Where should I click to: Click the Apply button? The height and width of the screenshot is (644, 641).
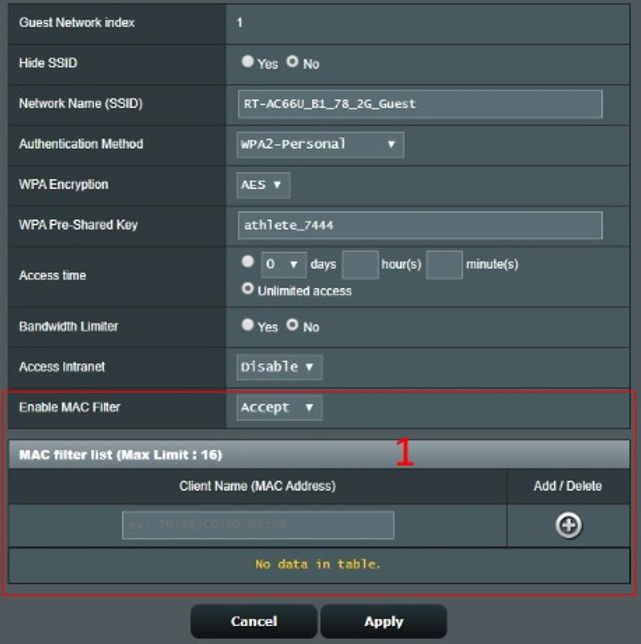click(383, 622)
